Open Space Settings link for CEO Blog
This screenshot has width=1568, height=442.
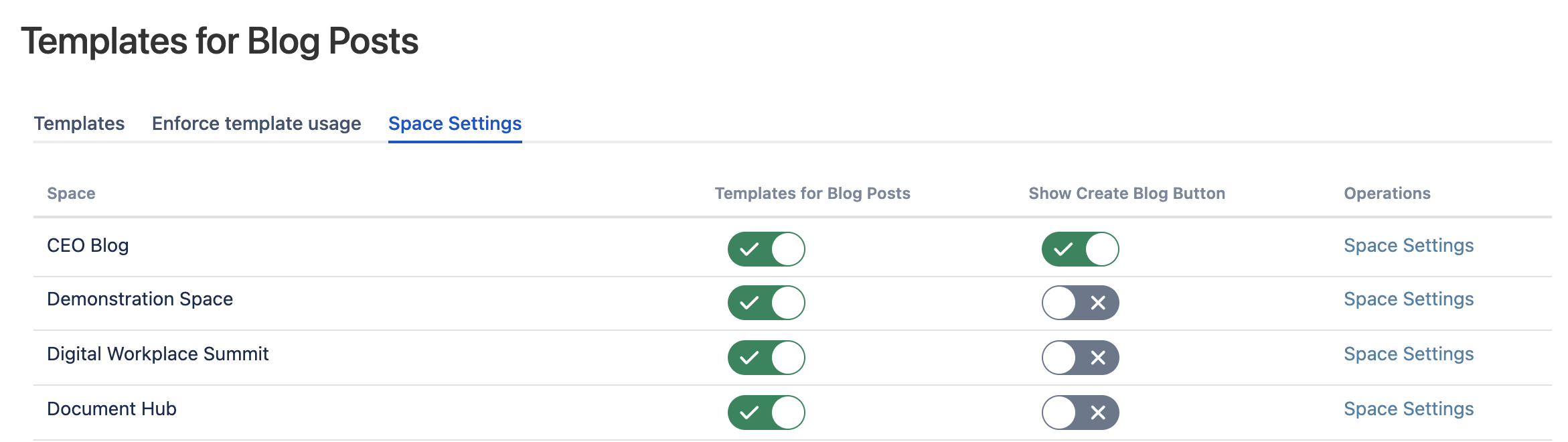pyautogui.click(x=1409, y=246)
